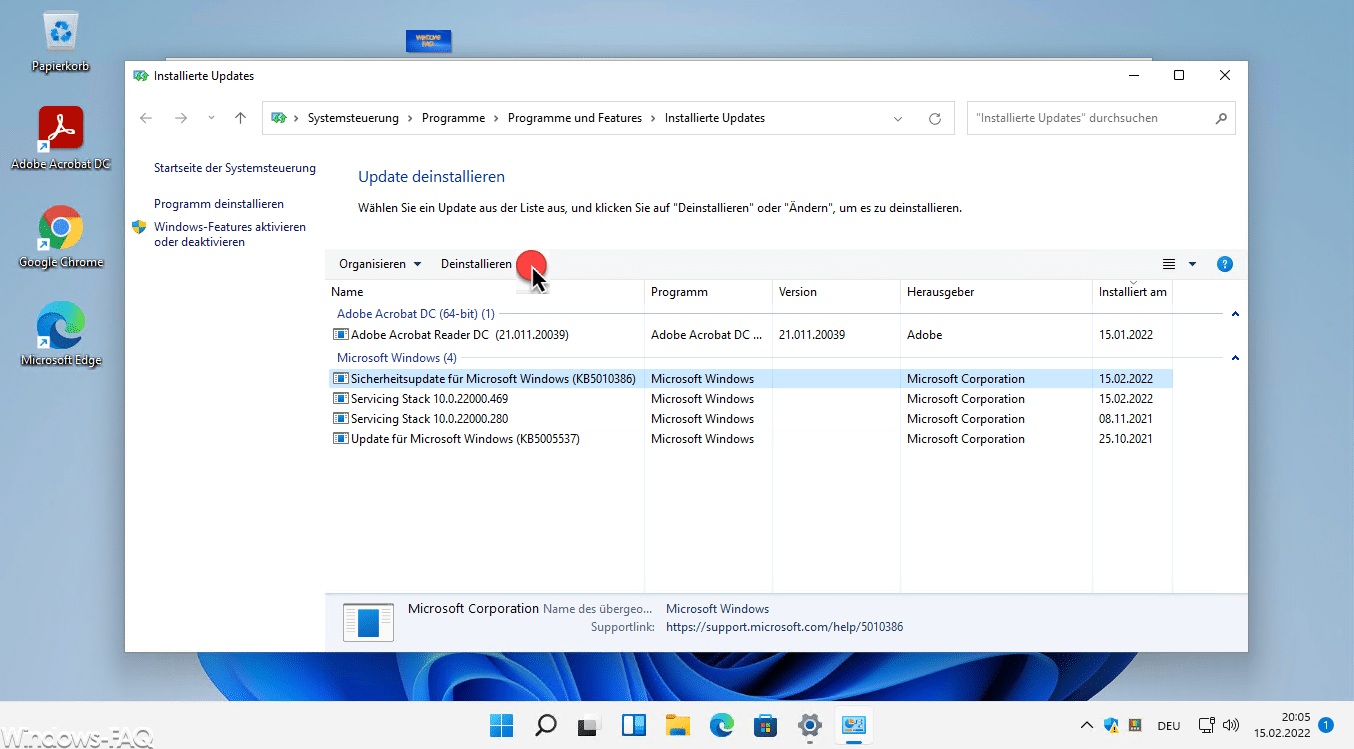The width and height of the screenshot is (1354, 749).
Task: Open the Organisieren menu
Action: 380,264
